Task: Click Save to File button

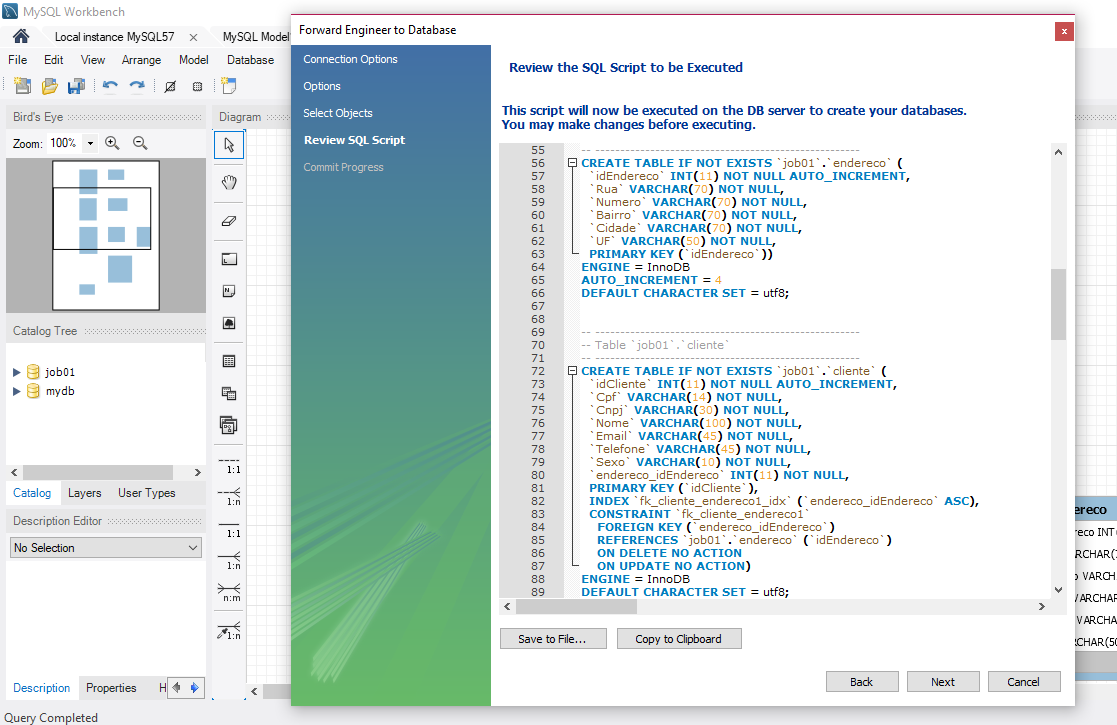Action: click(x=553, y=639)
